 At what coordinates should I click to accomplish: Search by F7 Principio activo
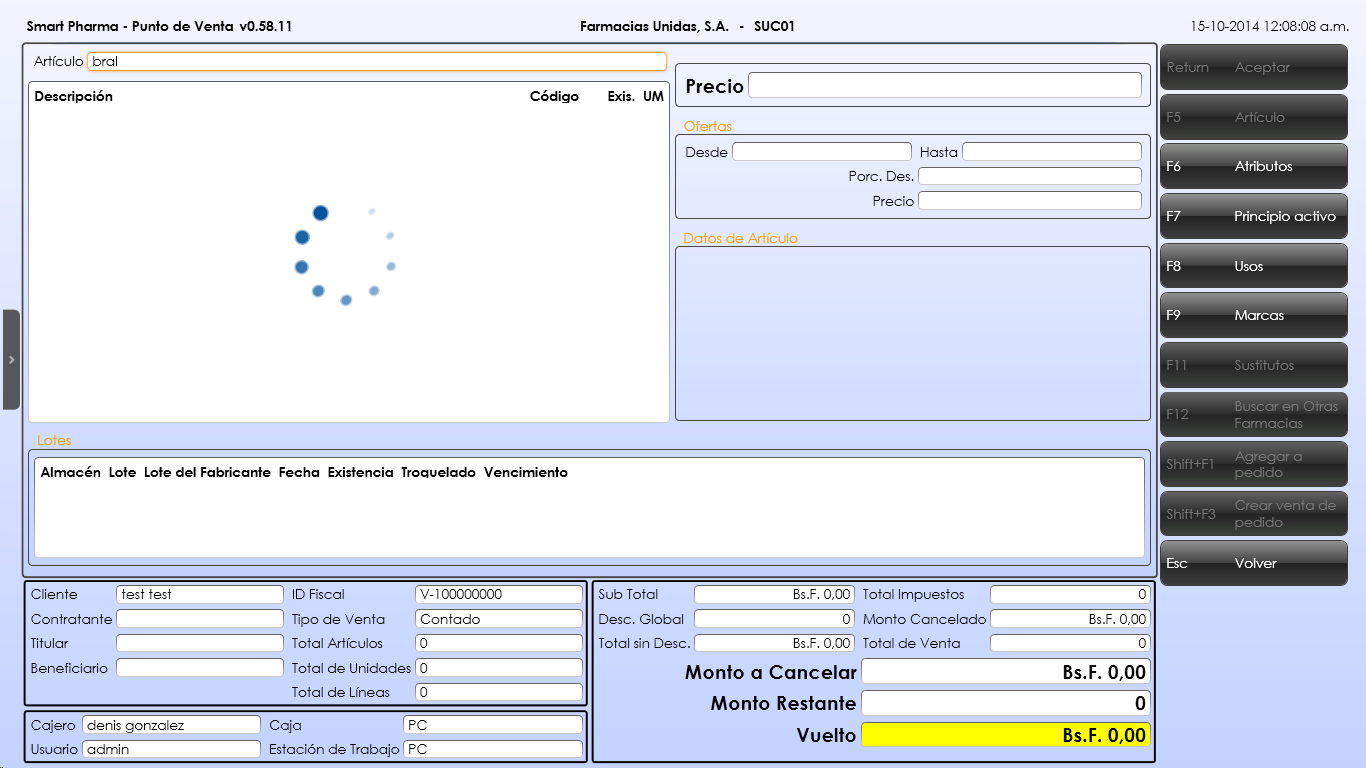point(1254,216)
